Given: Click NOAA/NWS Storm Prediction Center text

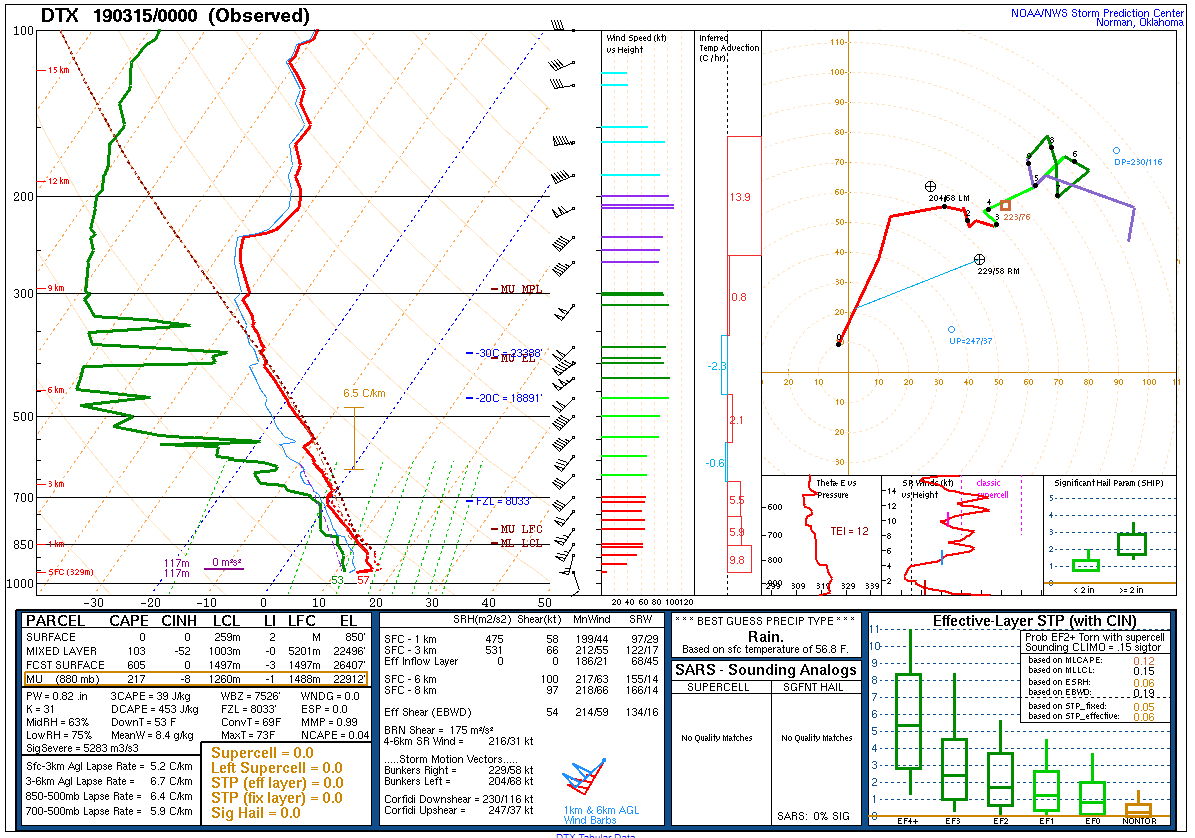Looking at the screenshot, I should click(1097, 13).
